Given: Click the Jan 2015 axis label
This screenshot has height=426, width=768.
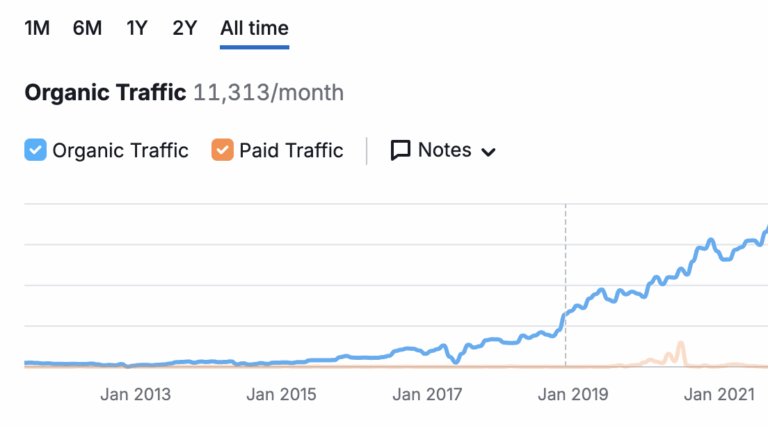Looking at the screenshot, I should click(x=281, y=394).
